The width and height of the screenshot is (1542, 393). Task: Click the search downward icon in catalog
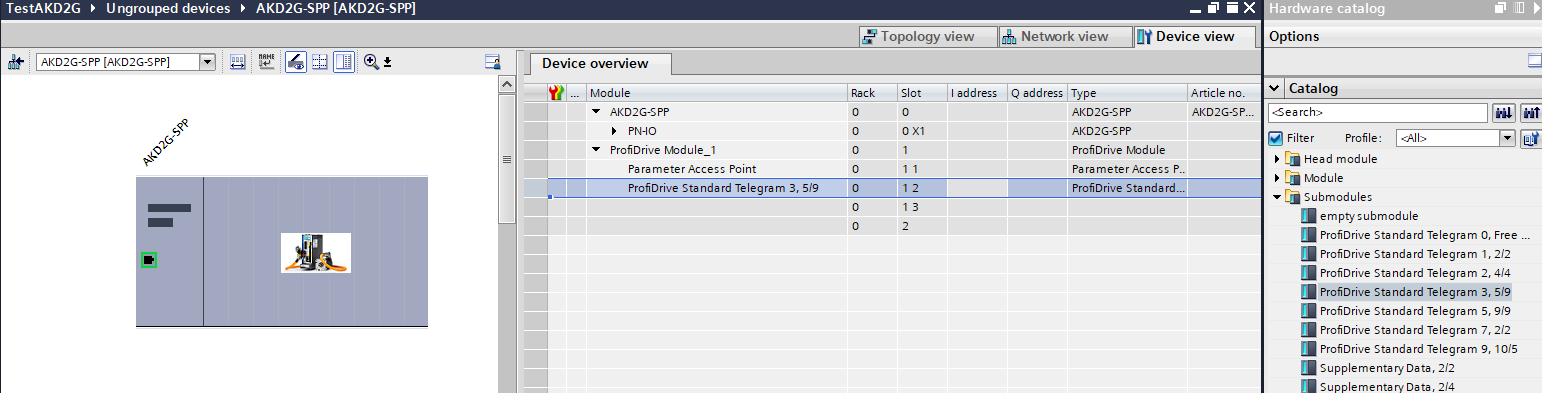(x=1503, y=113)
